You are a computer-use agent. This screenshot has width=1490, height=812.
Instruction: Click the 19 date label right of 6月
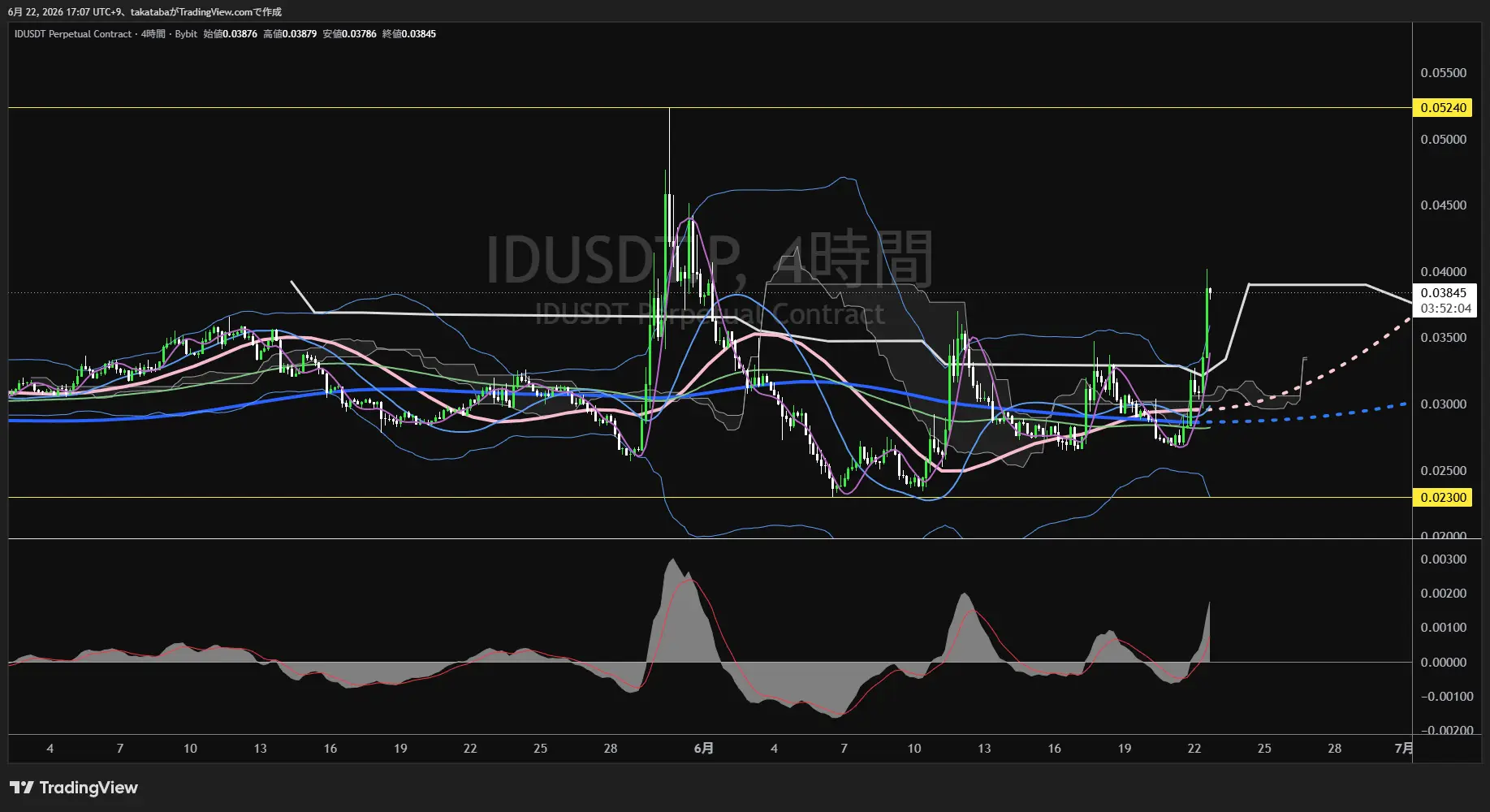coord(1125,749)
